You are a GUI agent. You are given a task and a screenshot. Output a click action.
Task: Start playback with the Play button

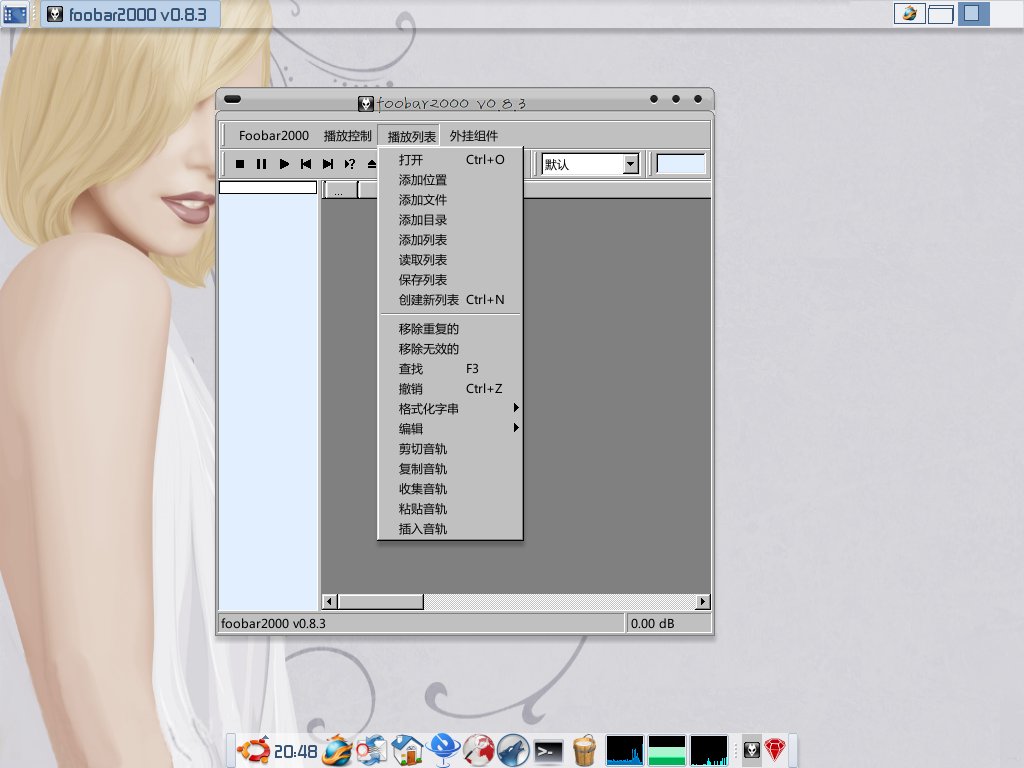(284, 164)
